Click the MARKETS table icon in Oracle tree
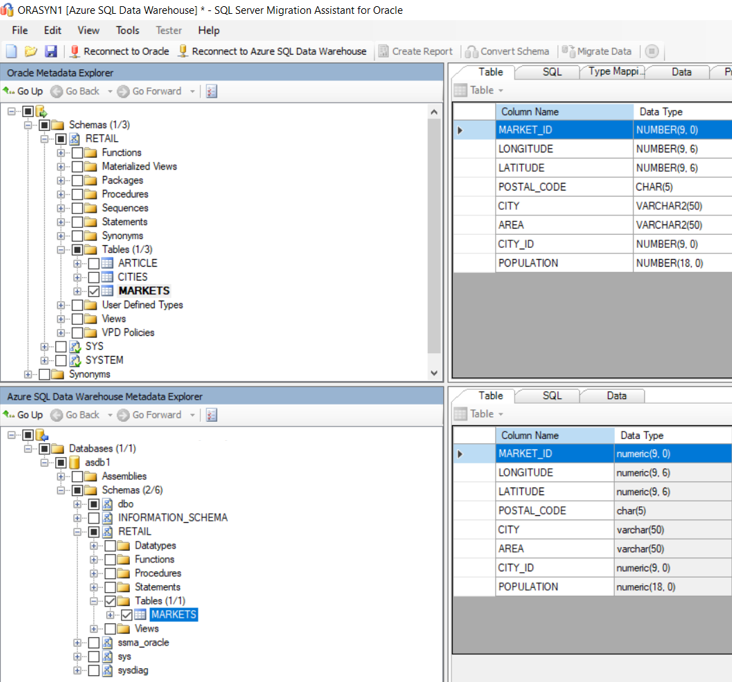Image resolution: width=732 pixels, height=682 pixels. pyautogui.click(x=107, y=291)
